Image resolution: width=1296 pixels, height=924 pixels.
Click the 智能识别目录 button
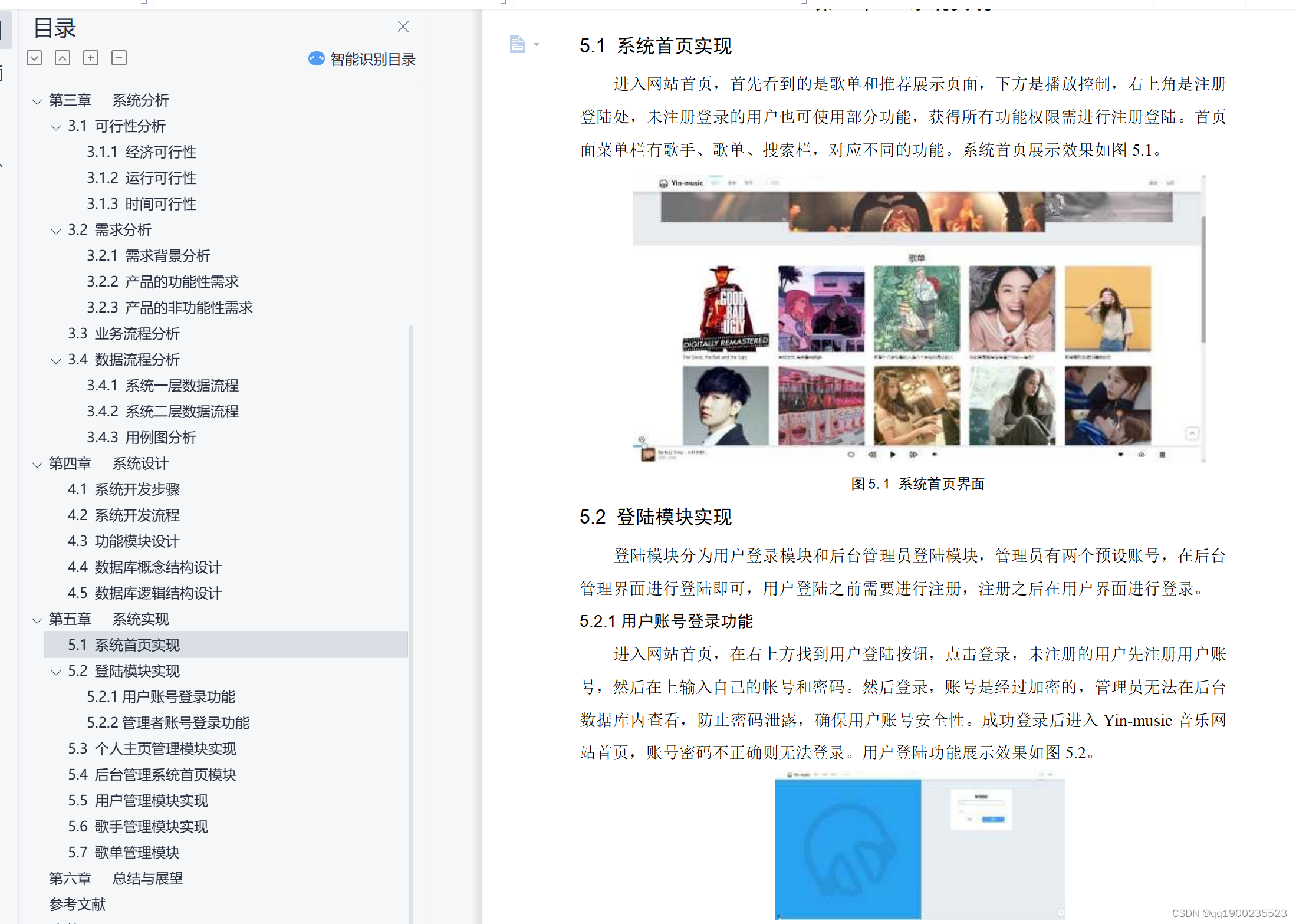point(373,59)
